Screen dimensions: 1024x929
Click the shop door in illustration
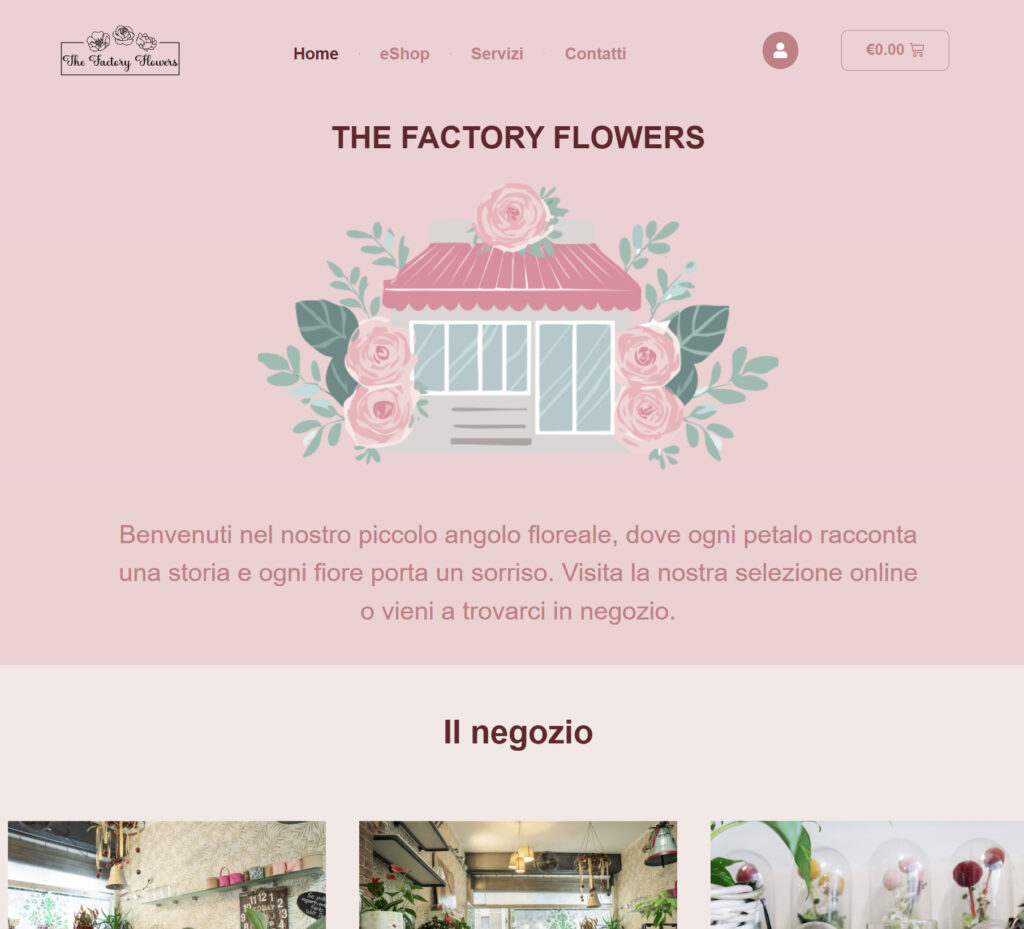click(575, 377)
